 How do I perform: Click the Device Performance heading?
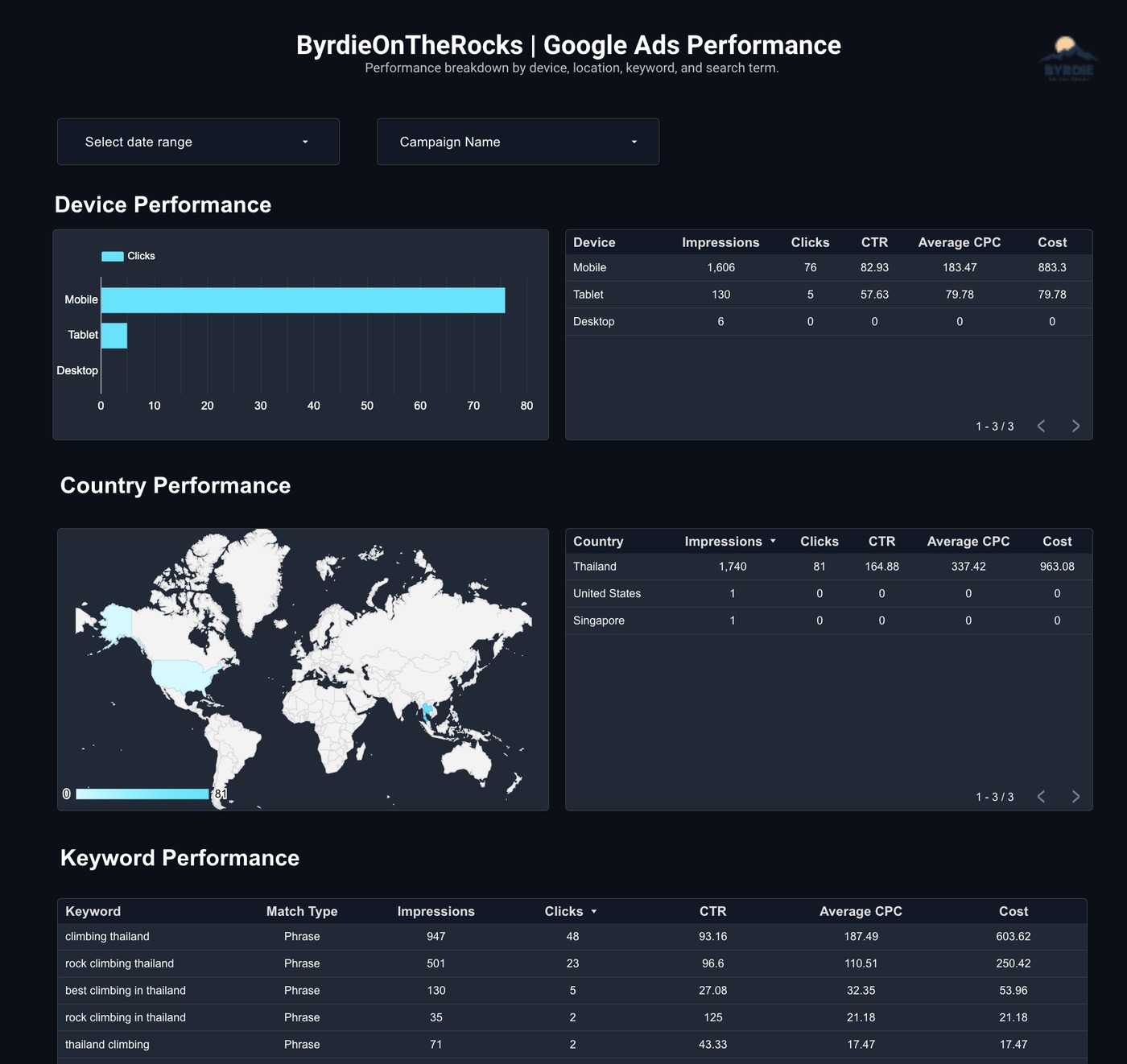pyautogui.click(x=163, y=204)
